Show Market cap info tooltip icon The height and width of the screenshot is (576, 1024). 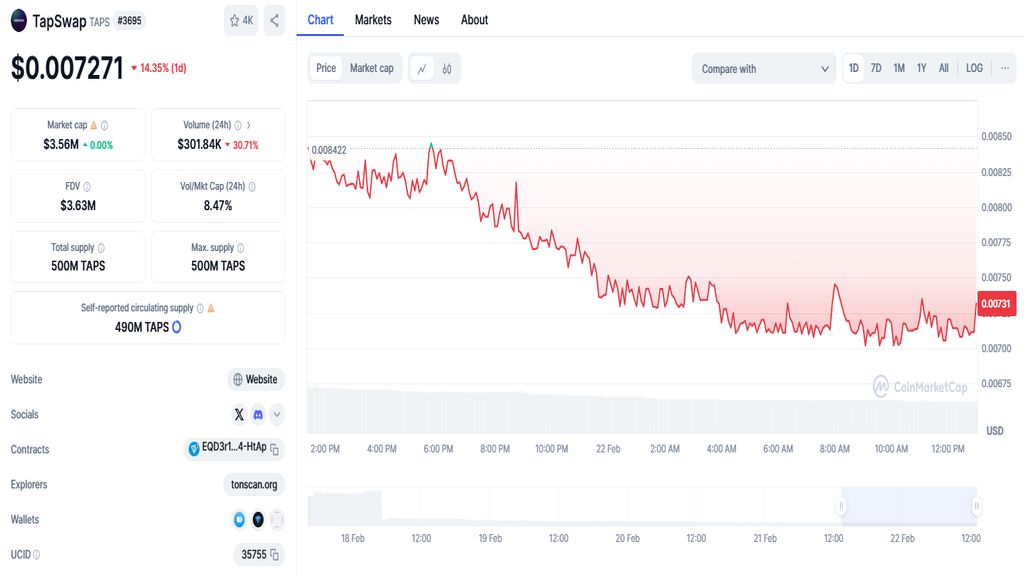pos(104,125)
